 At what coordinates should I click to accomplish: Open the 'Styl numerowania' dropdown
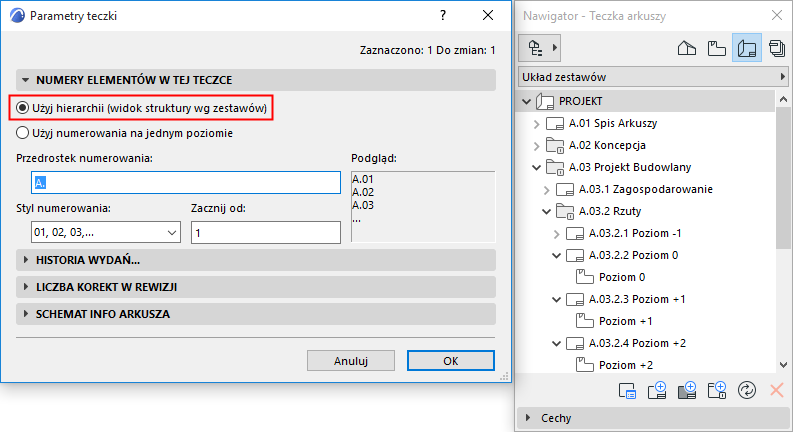coord(98,232)
